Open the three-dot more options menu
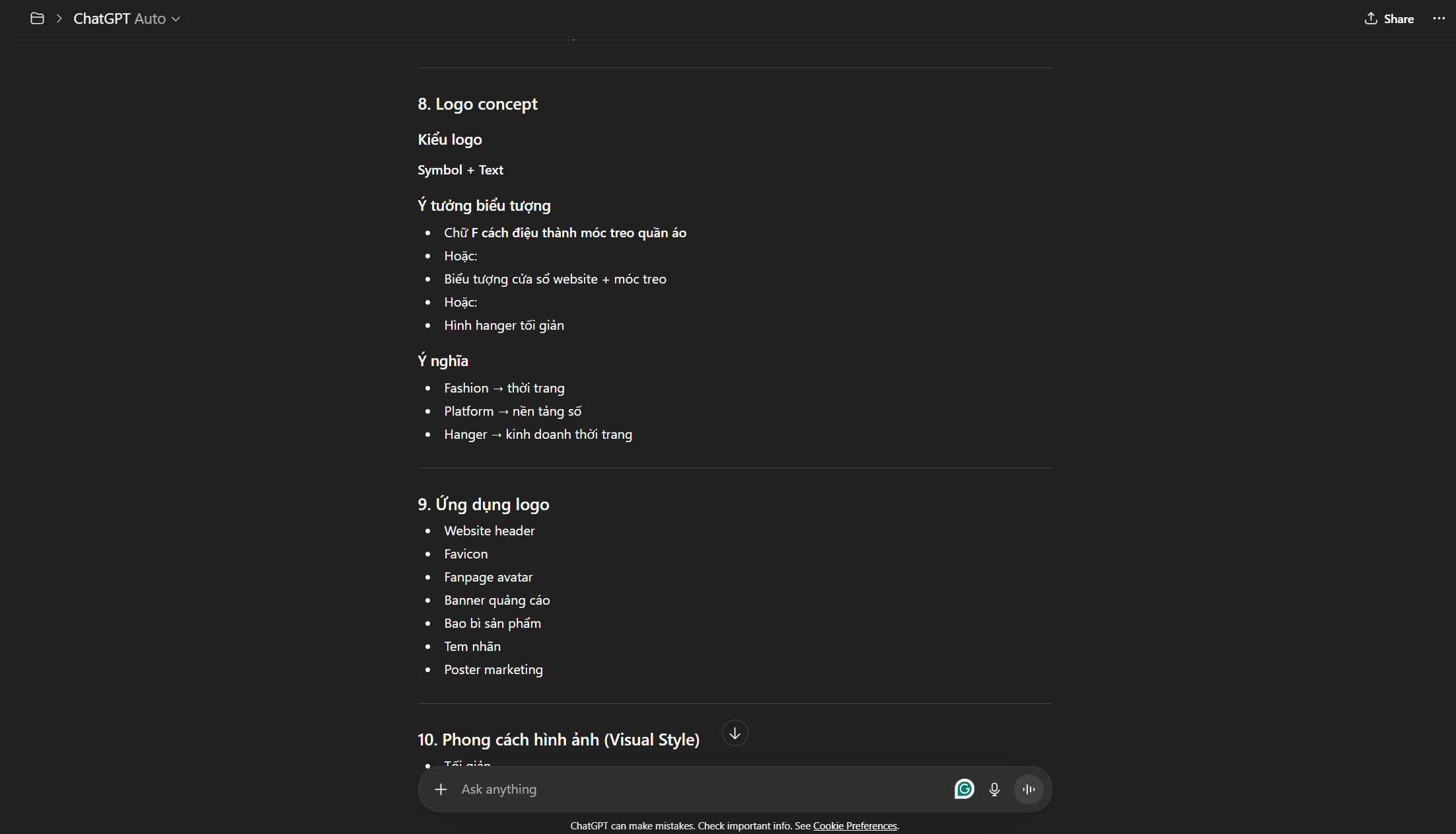The width and height of the screenshot is (1456, 834). pyautogui.click(x=1439, y=19)
